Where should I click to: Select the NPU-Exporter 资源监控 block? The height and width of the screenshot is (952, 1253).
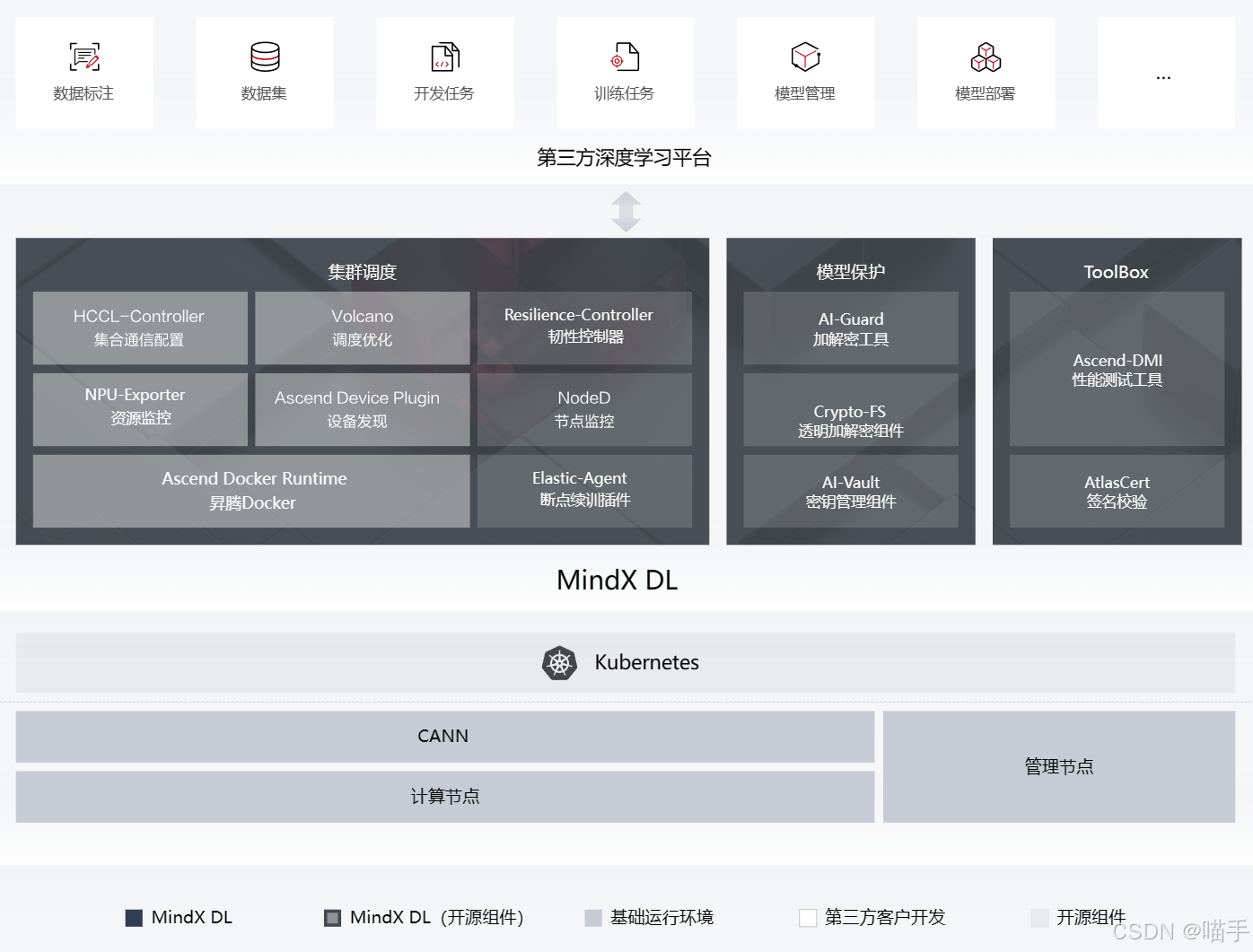(x=140, y=409)
